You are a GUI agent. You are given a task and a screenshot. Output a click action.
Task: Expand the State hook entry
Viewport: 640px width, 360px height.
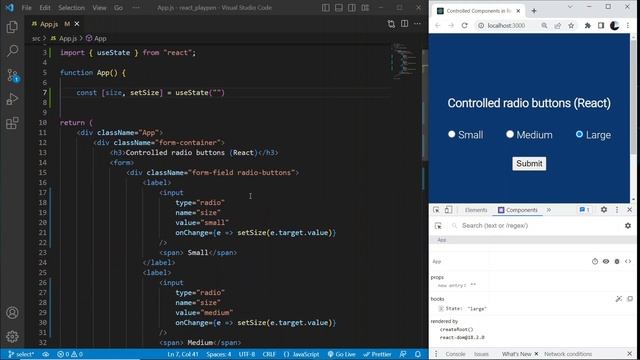(x=441, y=309)
